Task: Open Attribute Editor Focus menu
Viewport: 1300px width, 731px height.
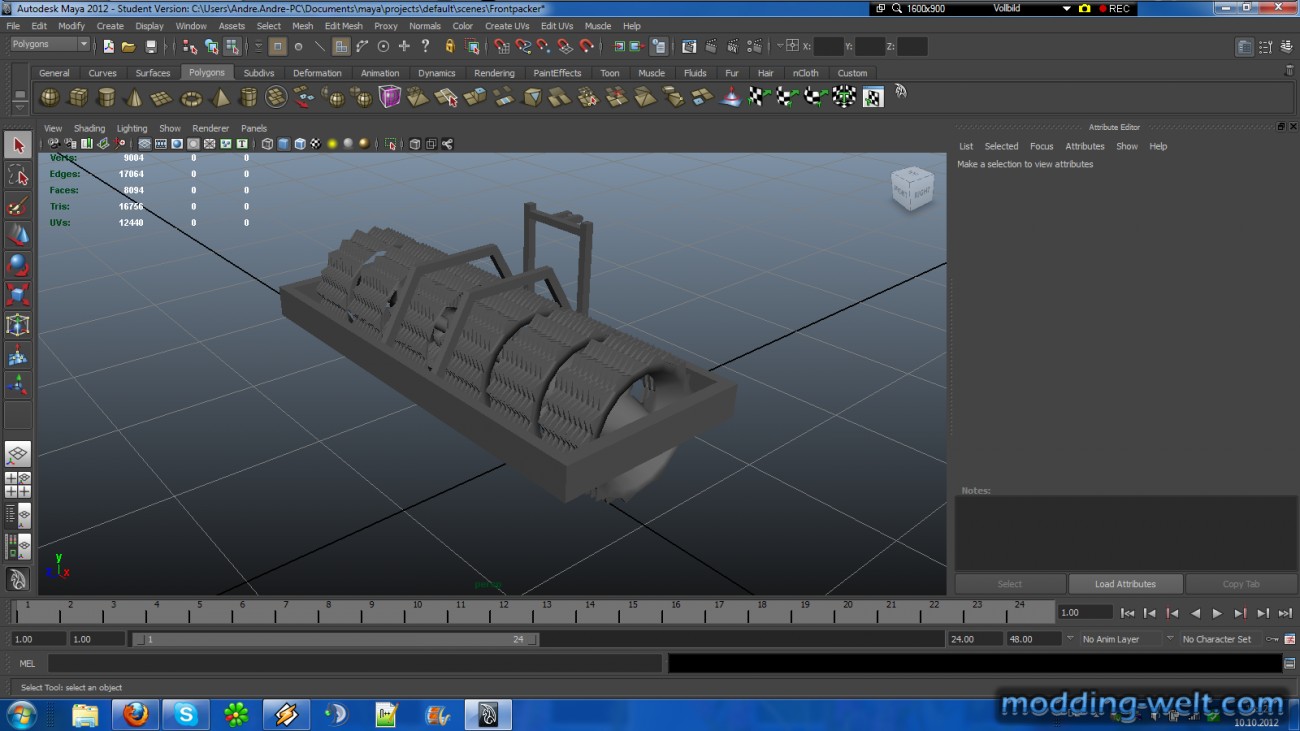Action: (x=1041, y=146)
